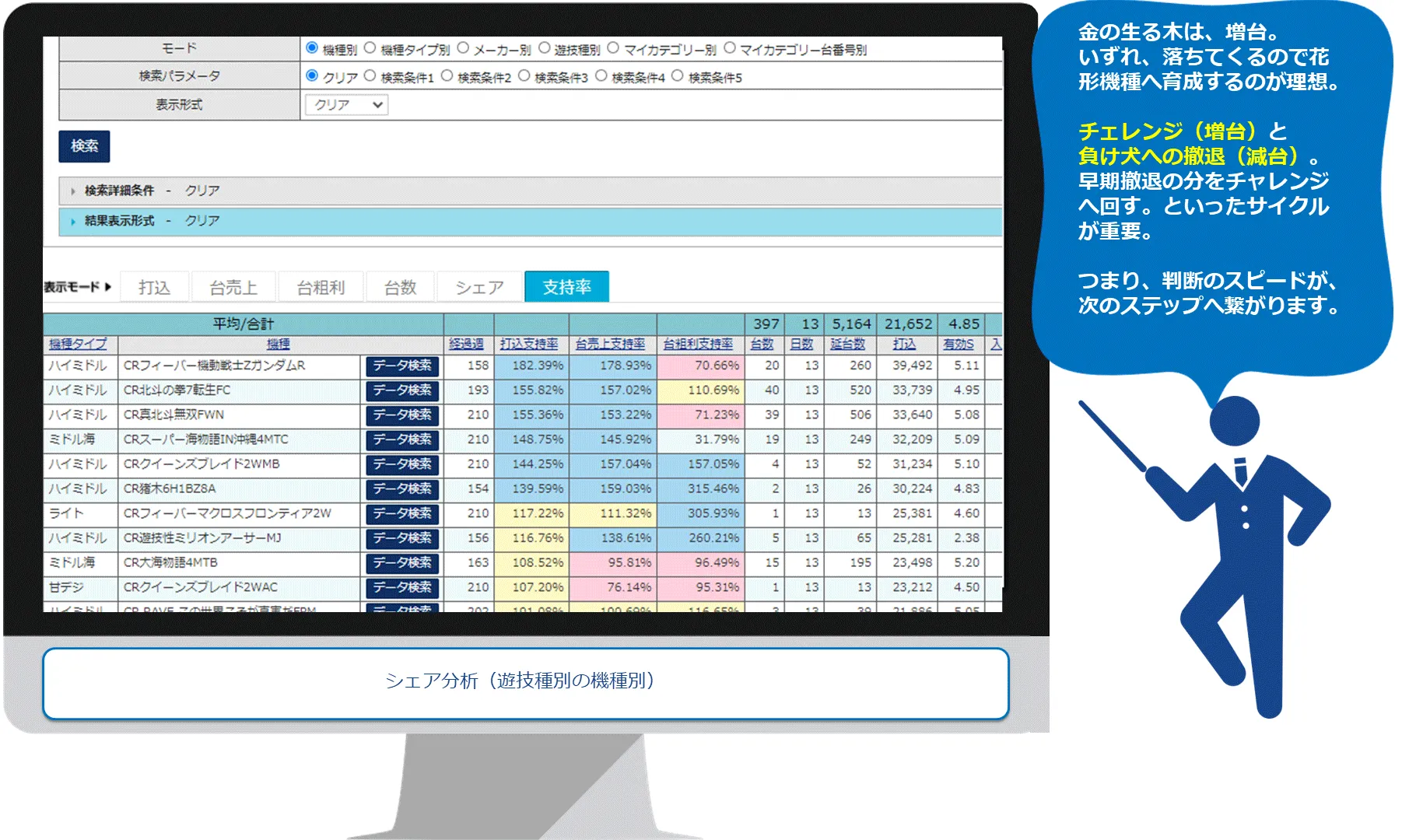Expand the 検索詳細条件 section
Screen dimensions: 1402x840
coord(119,191)
